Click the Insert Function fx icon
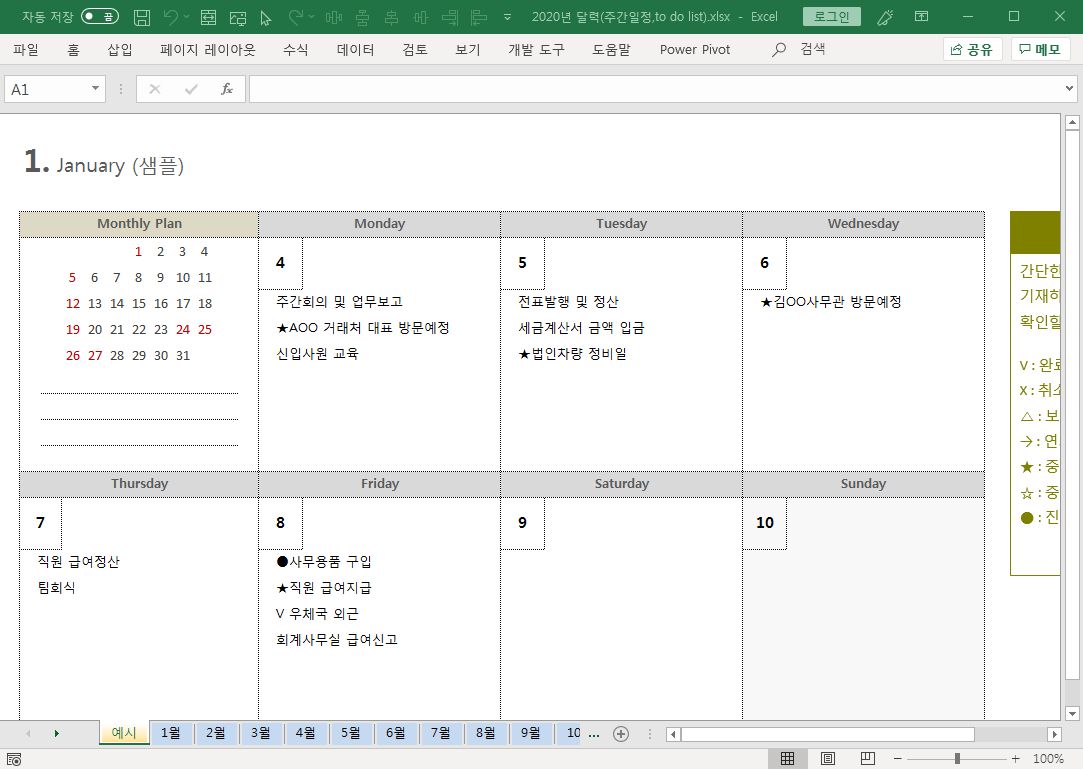 point(227,89)
